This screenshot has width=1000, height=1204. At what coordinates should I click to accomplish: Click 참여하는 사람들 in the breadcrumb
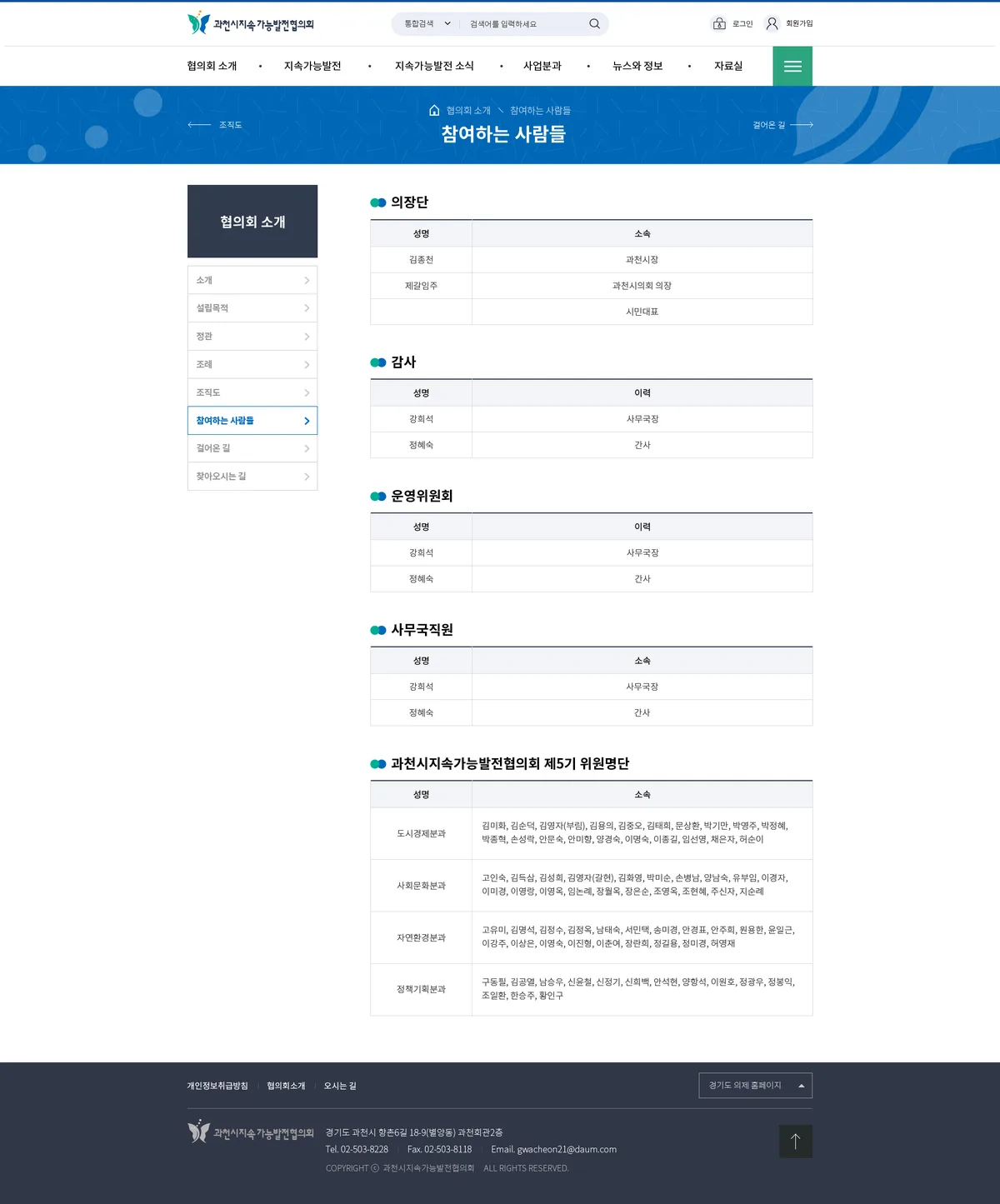(540, 110)
